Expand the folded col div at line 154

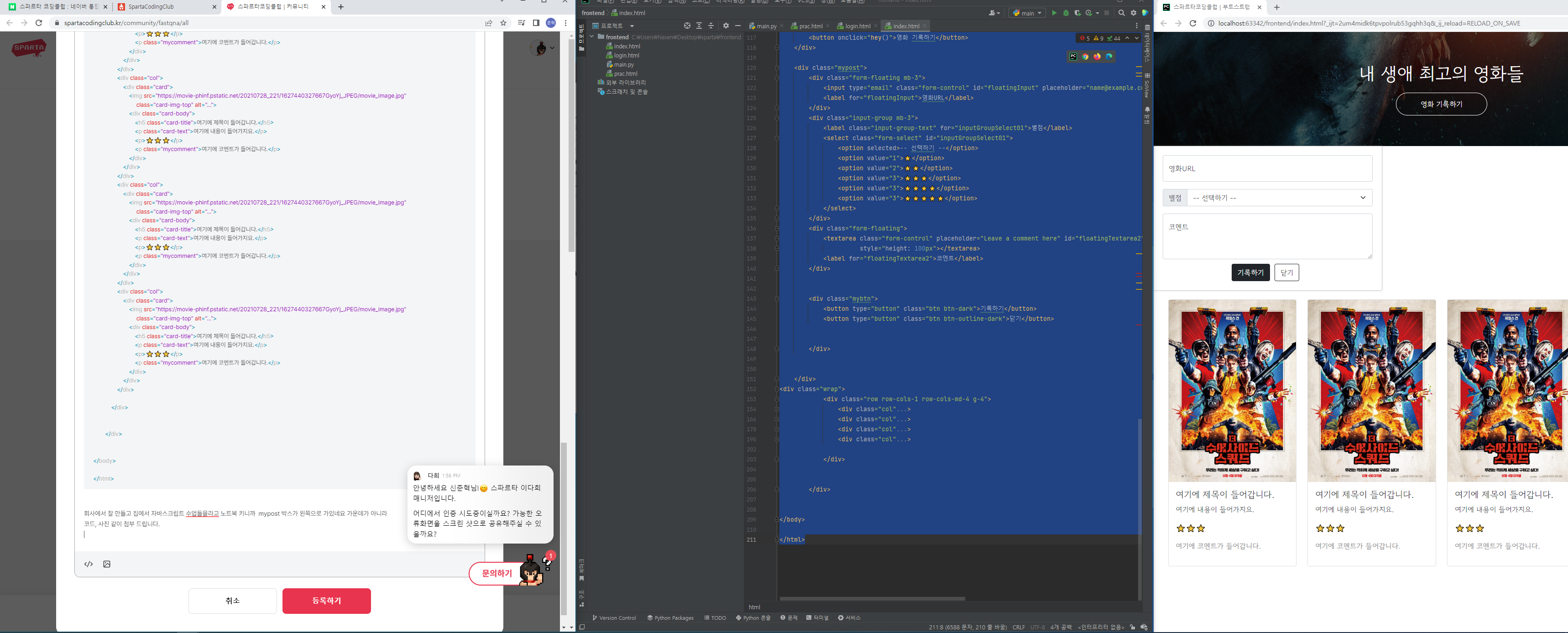777,409
